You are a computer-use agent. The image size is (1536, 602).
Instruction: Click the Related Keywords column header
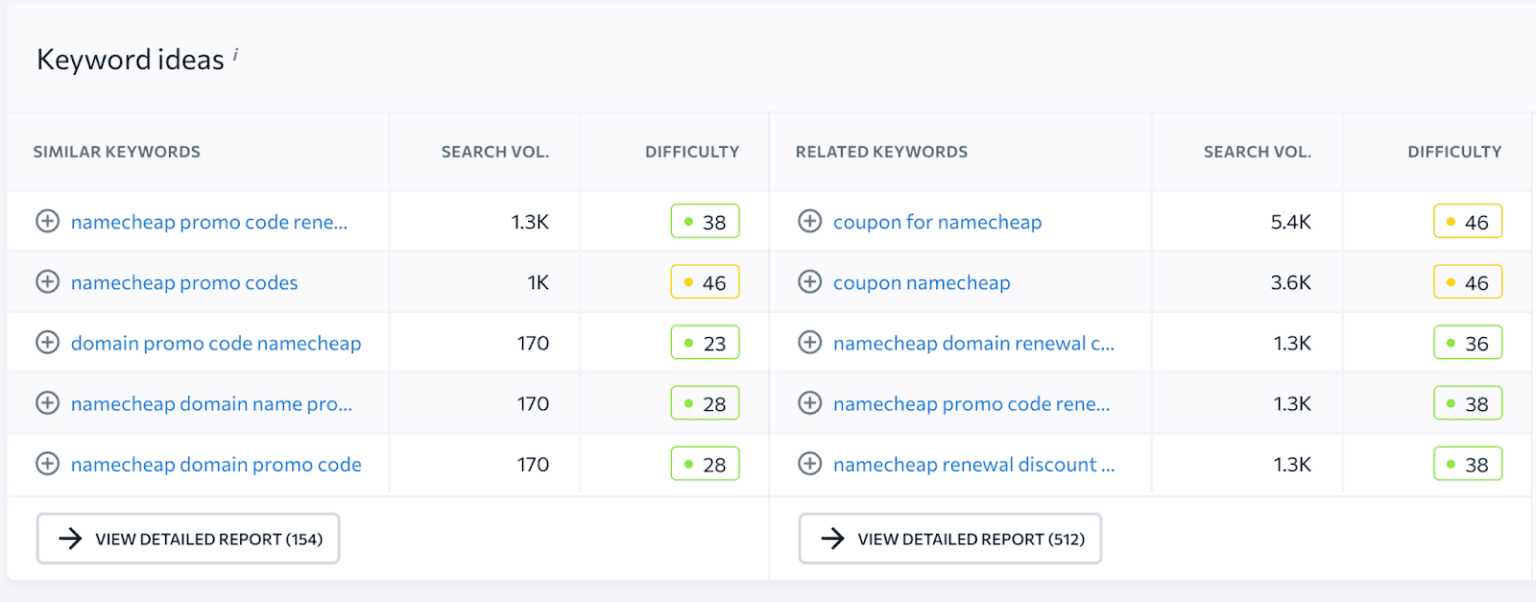882,152
